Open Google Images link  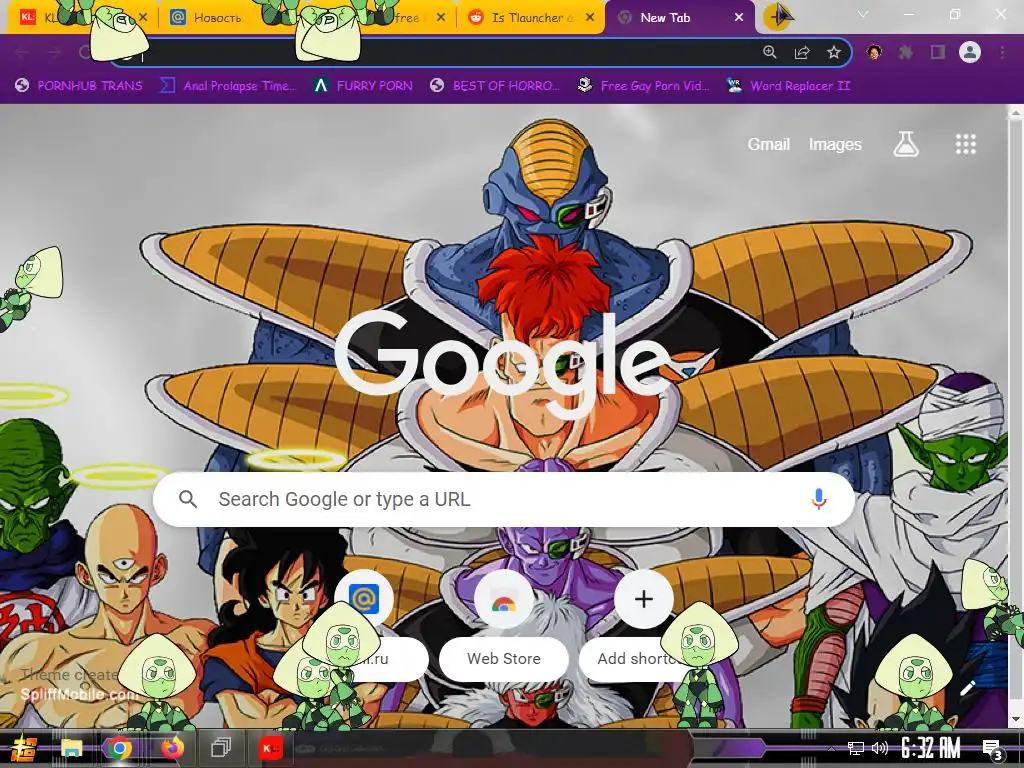(835, 144)
